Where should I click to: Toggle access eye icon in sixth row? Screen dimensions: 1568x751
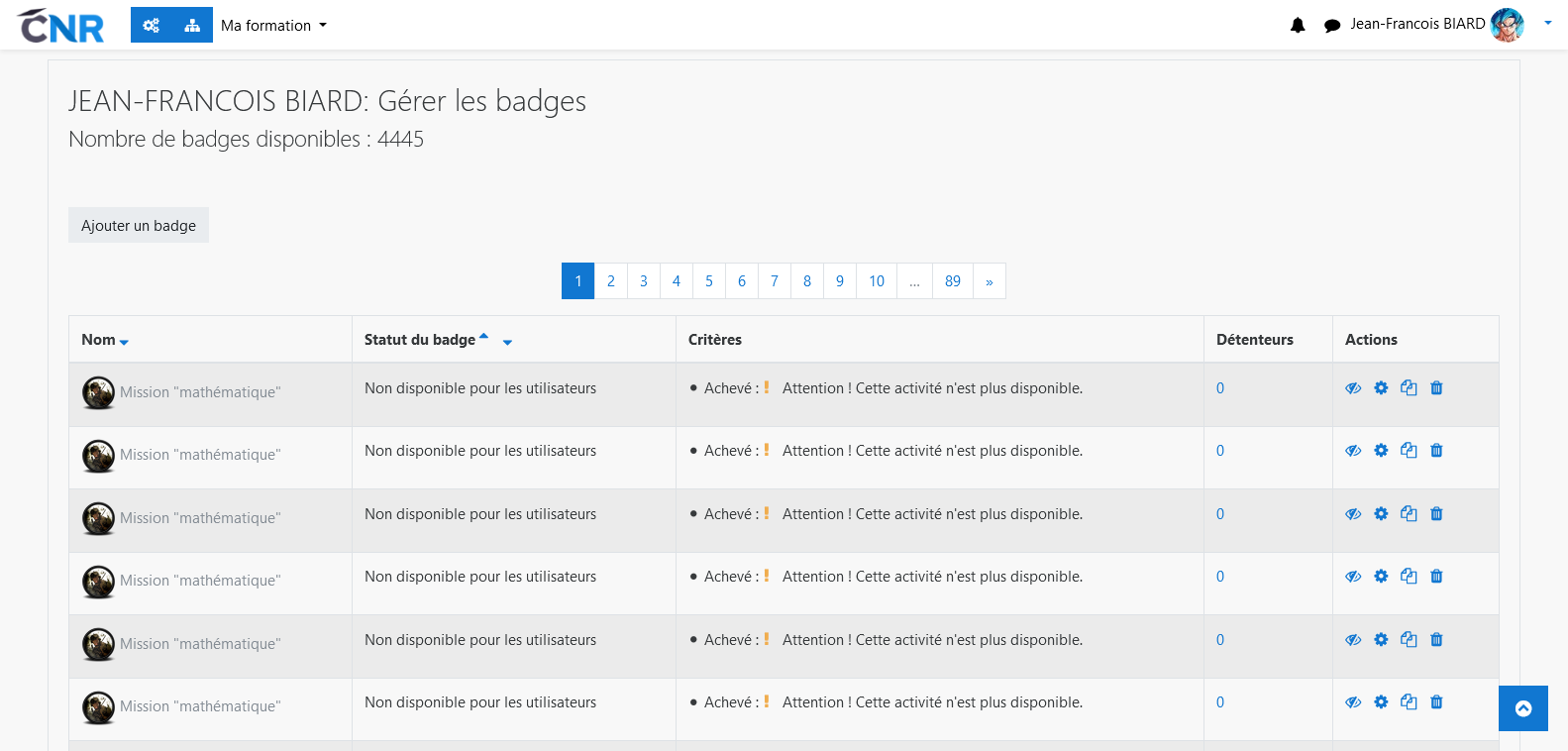(1353, 702)
